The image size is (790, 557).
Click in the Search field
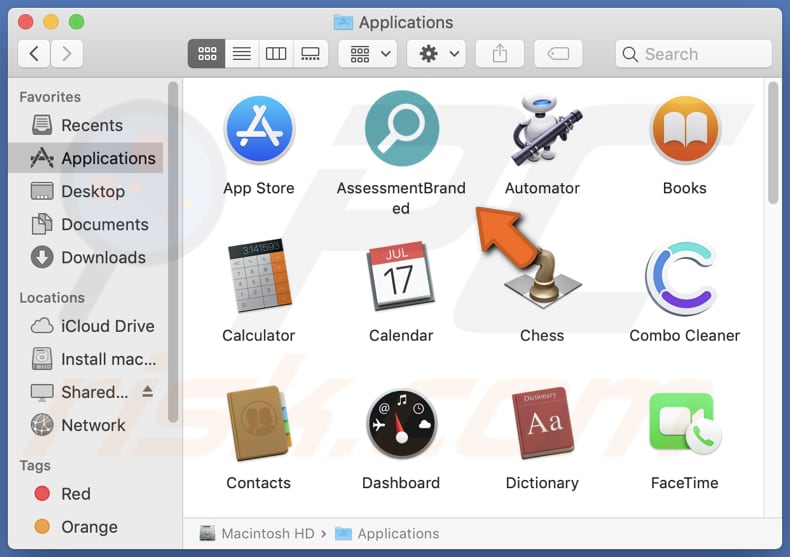coord(693,54)
